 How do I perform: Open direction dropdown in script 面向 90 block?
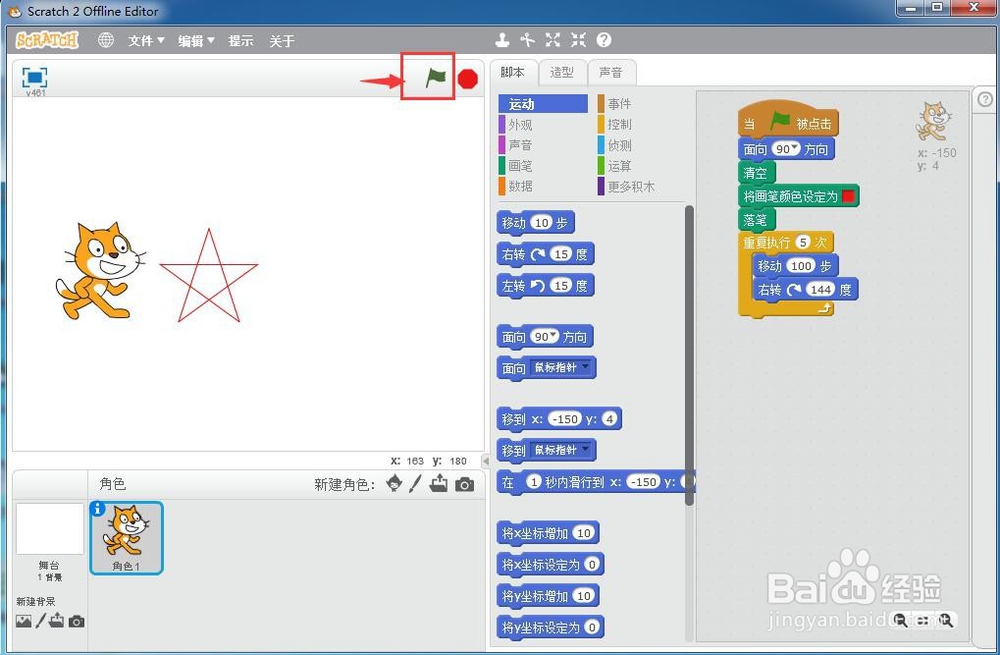coord(795,148)
